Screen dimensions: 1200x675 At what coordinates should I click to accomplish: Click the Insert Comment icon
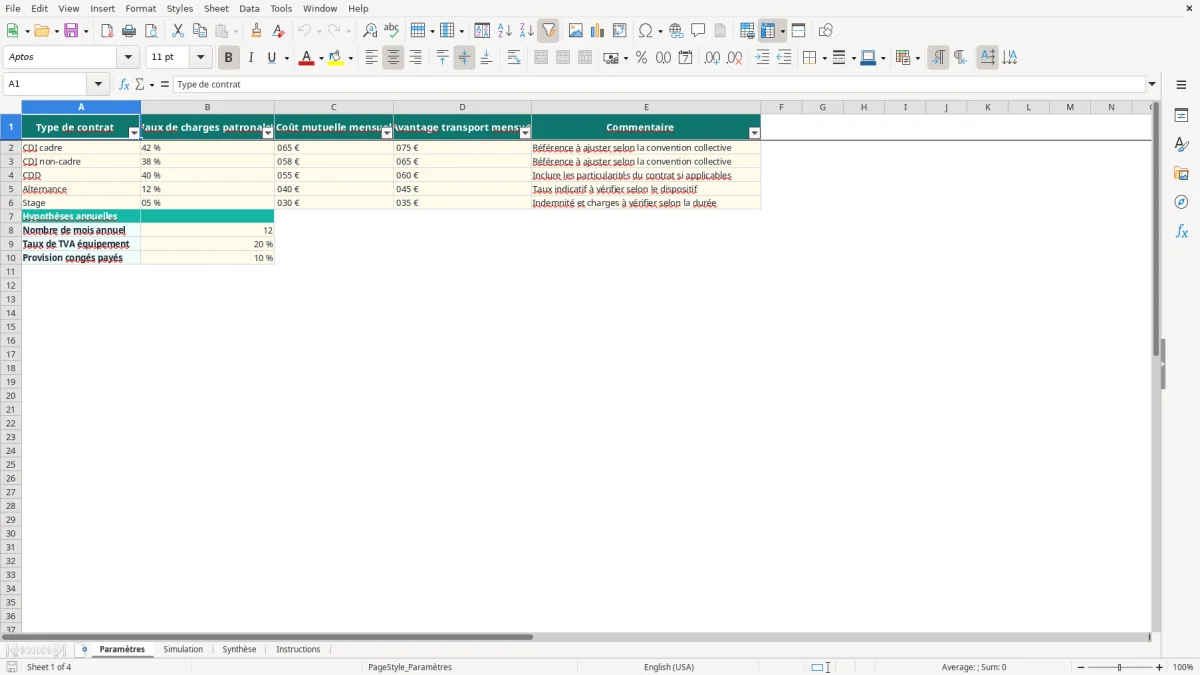click(698, 31)
